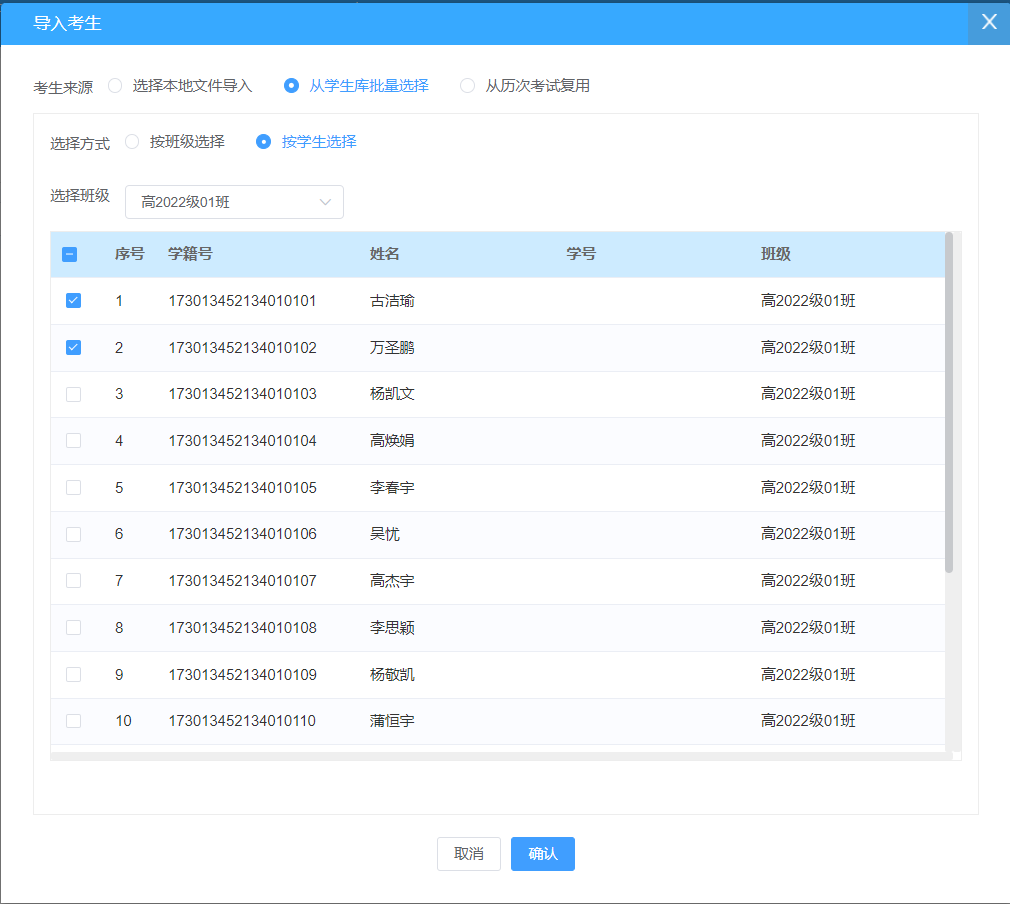Viewport: 1010px width, 904px height.
Task: Click the 班级 column header
Action: tap(776, 254)
